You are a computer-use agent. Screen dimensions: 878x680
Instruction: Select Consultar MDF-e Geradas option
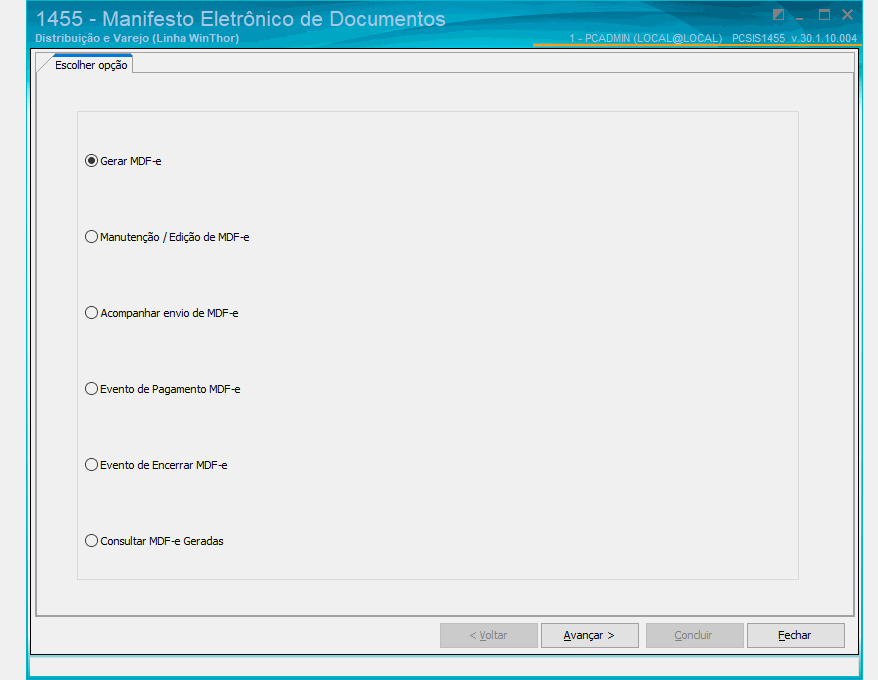point(154,541)
